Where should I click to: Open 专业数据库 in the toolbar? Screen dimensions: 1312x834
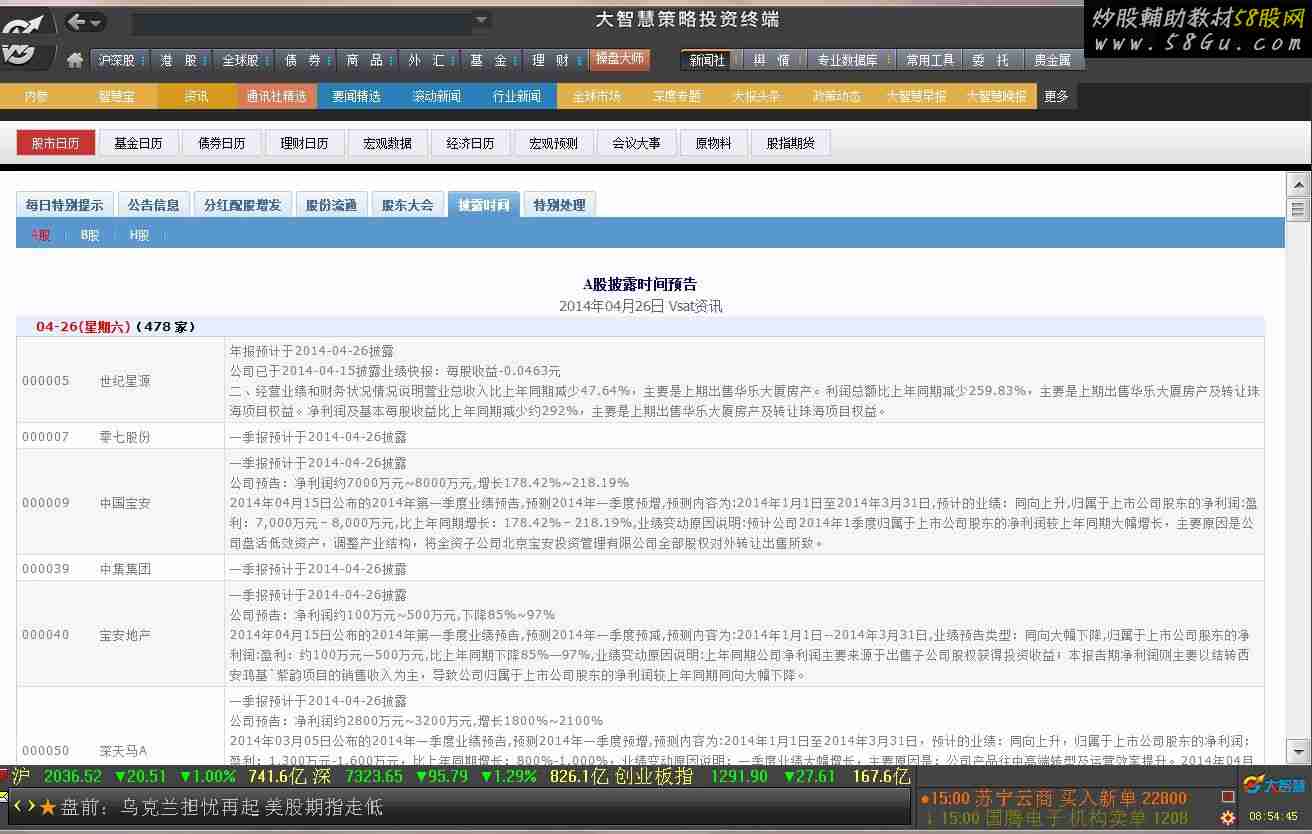(848, 60)
